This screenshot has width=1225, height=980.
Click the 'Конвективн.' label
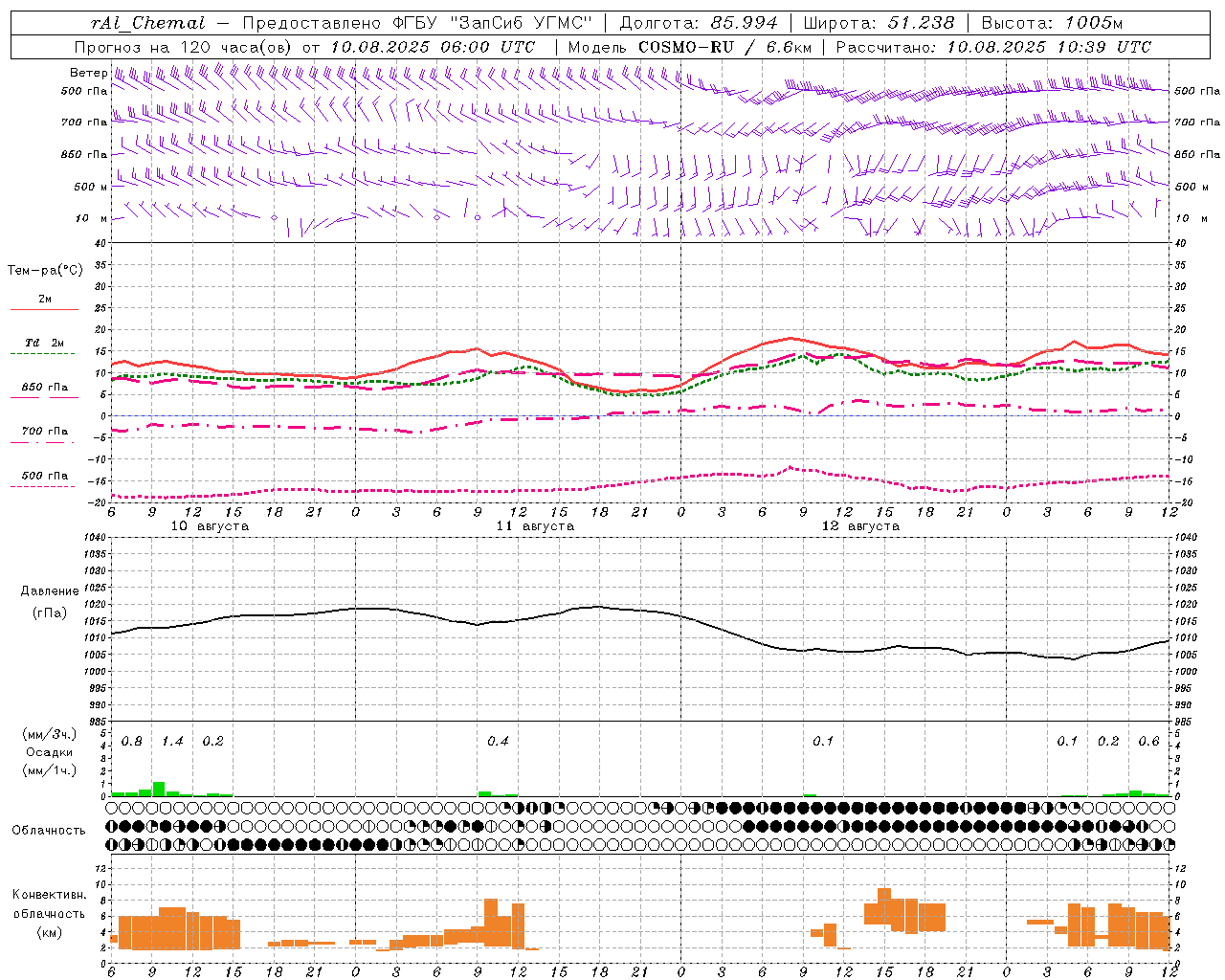click(x=50, y=895)
